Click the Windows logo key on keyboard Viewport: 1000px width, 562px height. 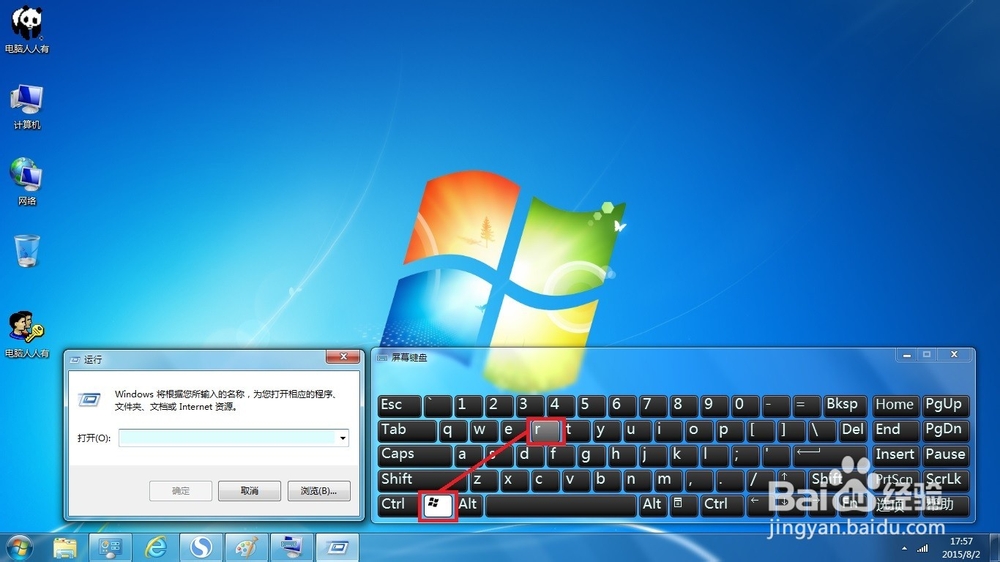pos(437,505)
